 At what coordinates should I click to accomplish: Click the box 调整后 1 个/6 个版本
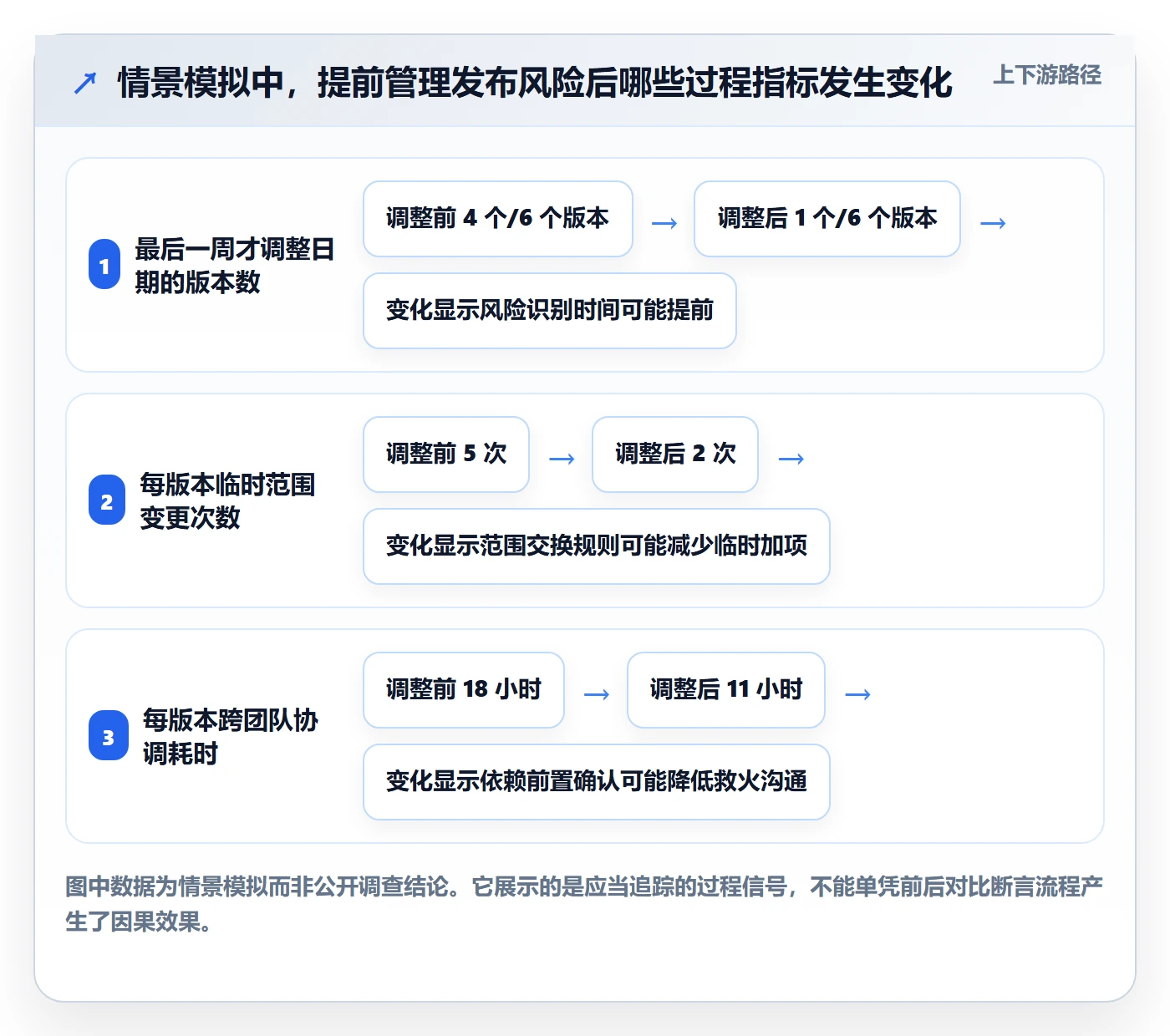point(827,219)
